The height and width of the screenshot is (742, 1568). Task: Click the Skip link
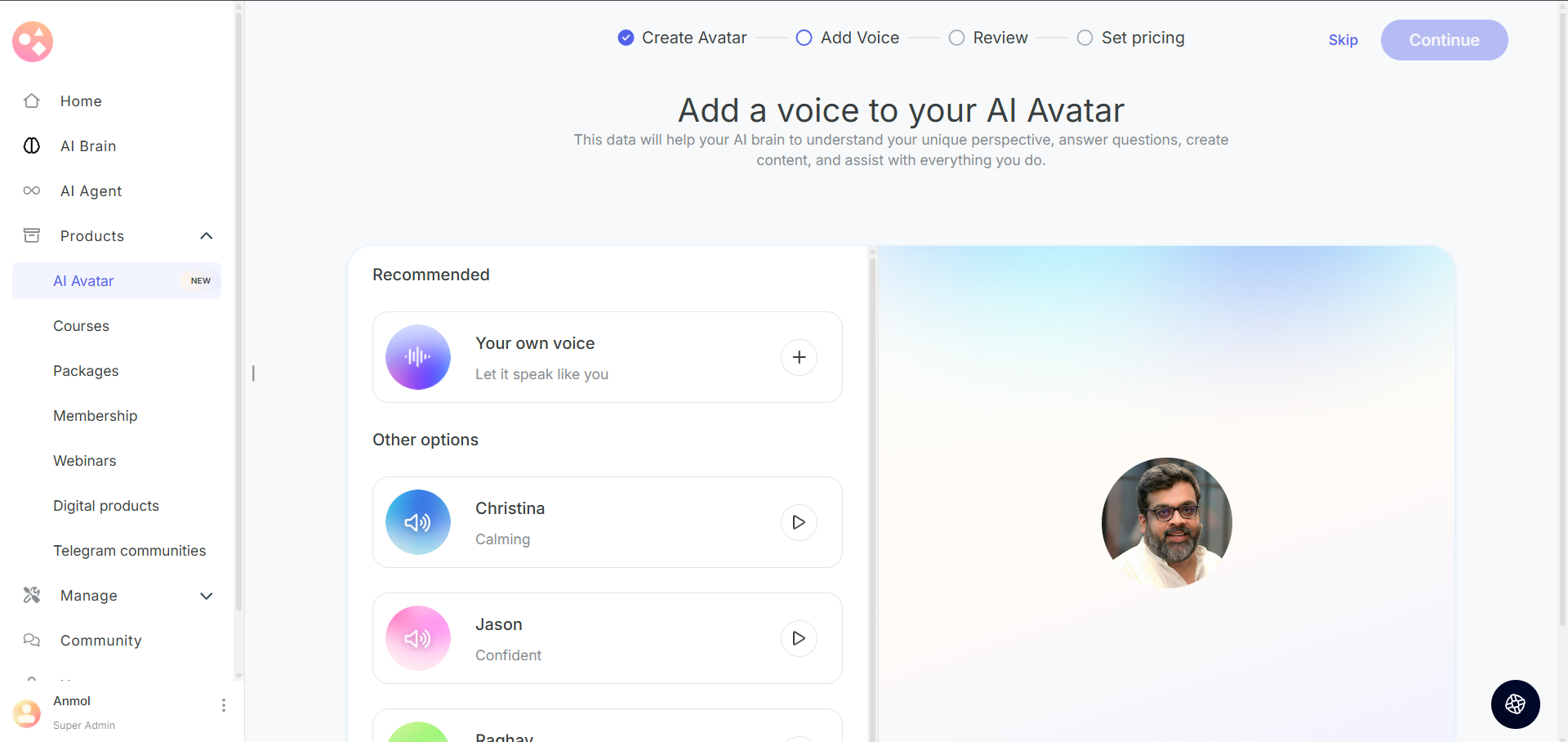pyautogui.click(x=1343, y=40)
